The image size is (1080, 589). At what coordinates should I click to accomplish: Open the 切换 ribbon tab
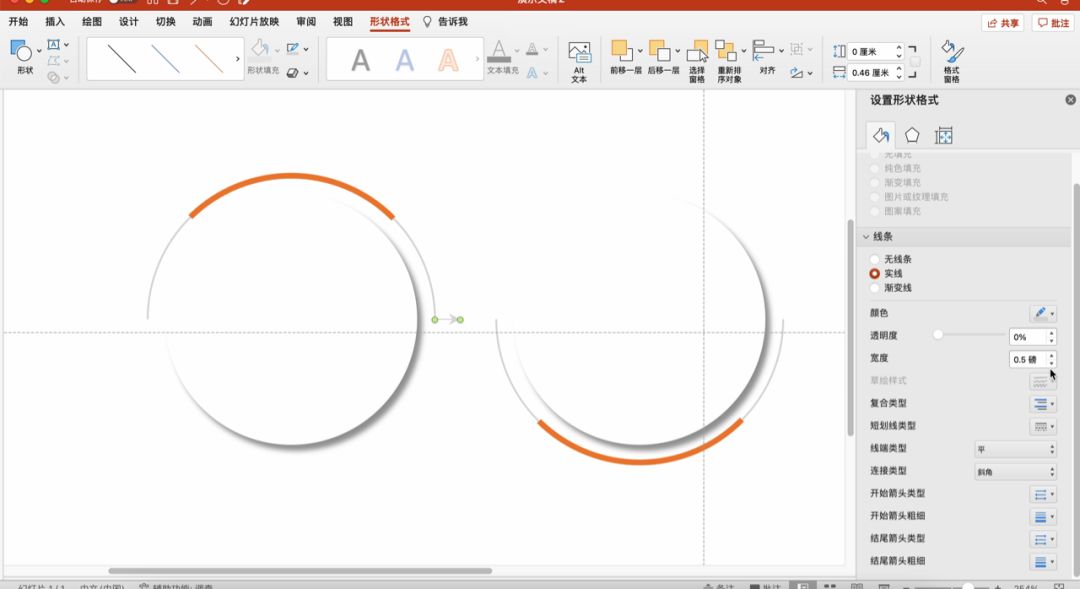pos(165,21)
